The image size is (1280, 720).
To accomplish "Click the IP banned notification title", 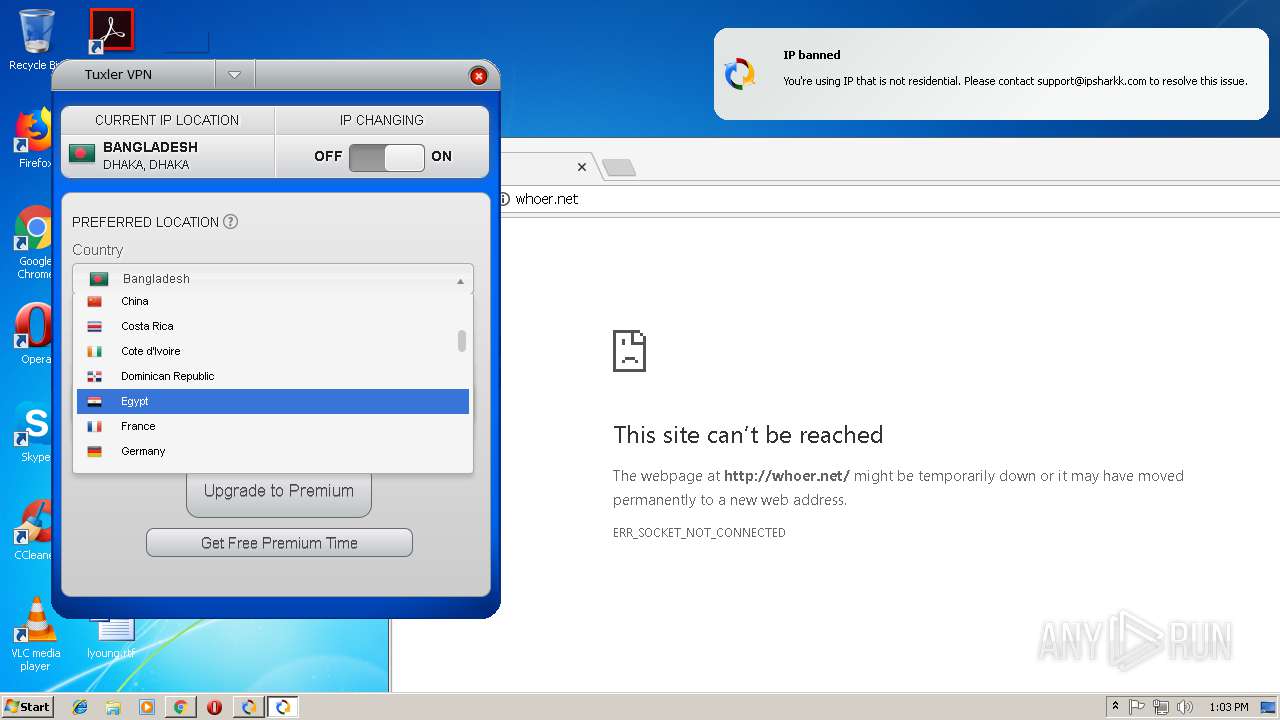I will (812, 55).
